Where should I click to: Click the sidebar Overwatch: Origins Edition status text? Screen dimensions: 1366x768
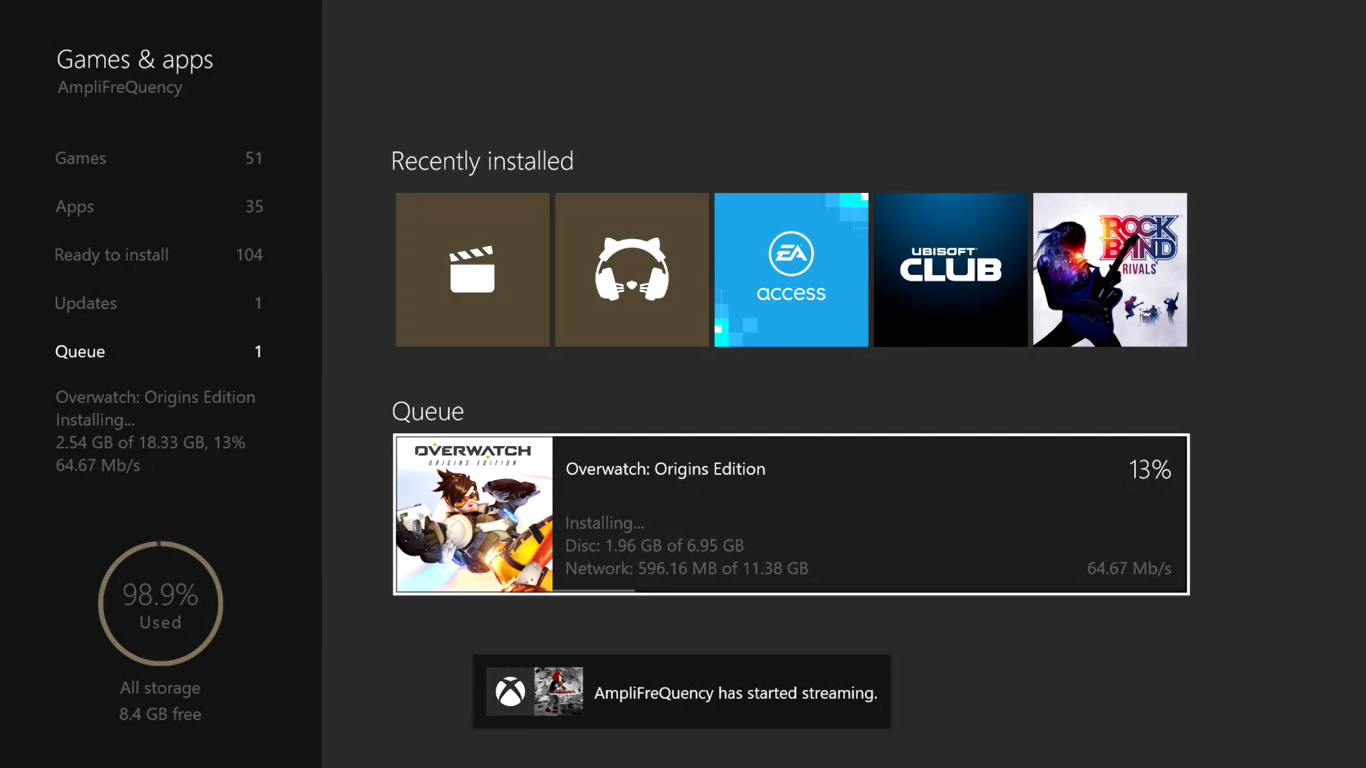[155, 397]
